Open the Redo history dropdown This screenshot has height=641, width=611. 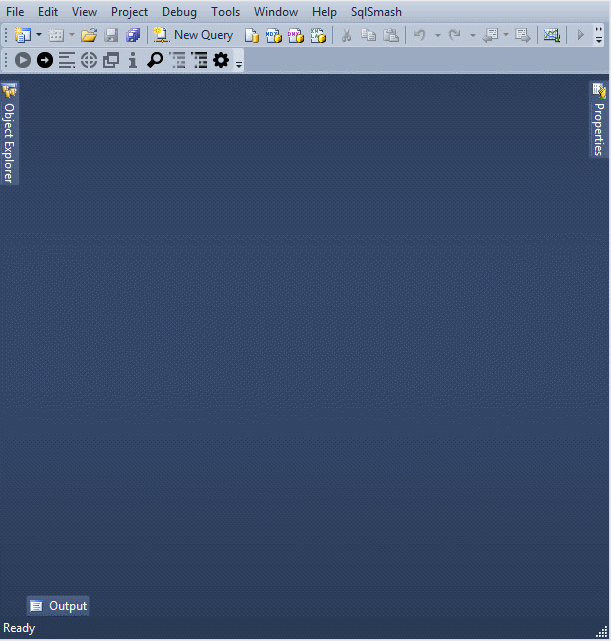473,36
